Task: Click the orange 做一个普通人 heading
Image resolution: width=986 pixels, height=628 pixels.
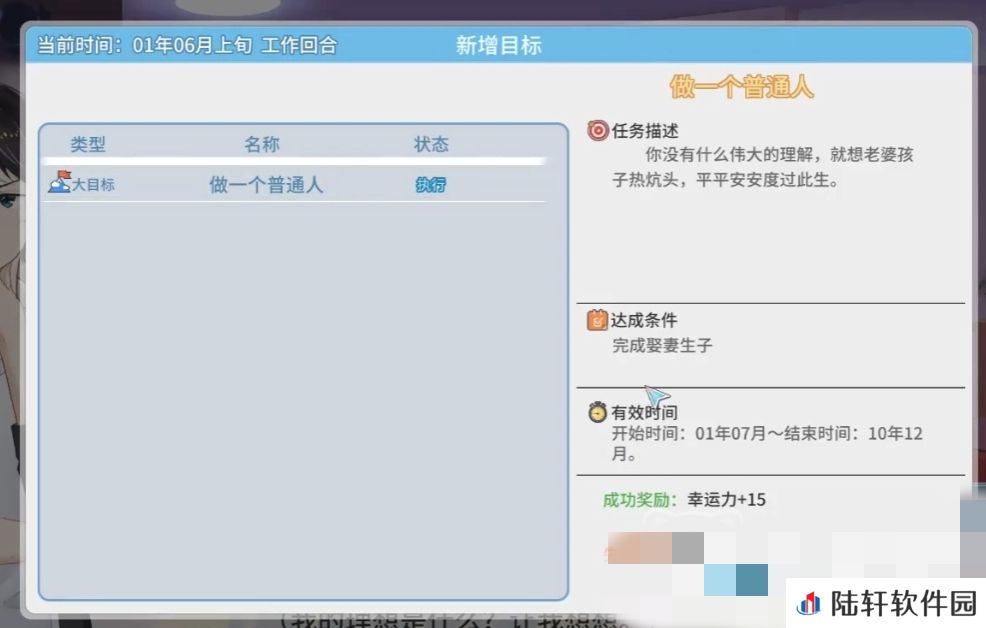Action: click(742, 86)
